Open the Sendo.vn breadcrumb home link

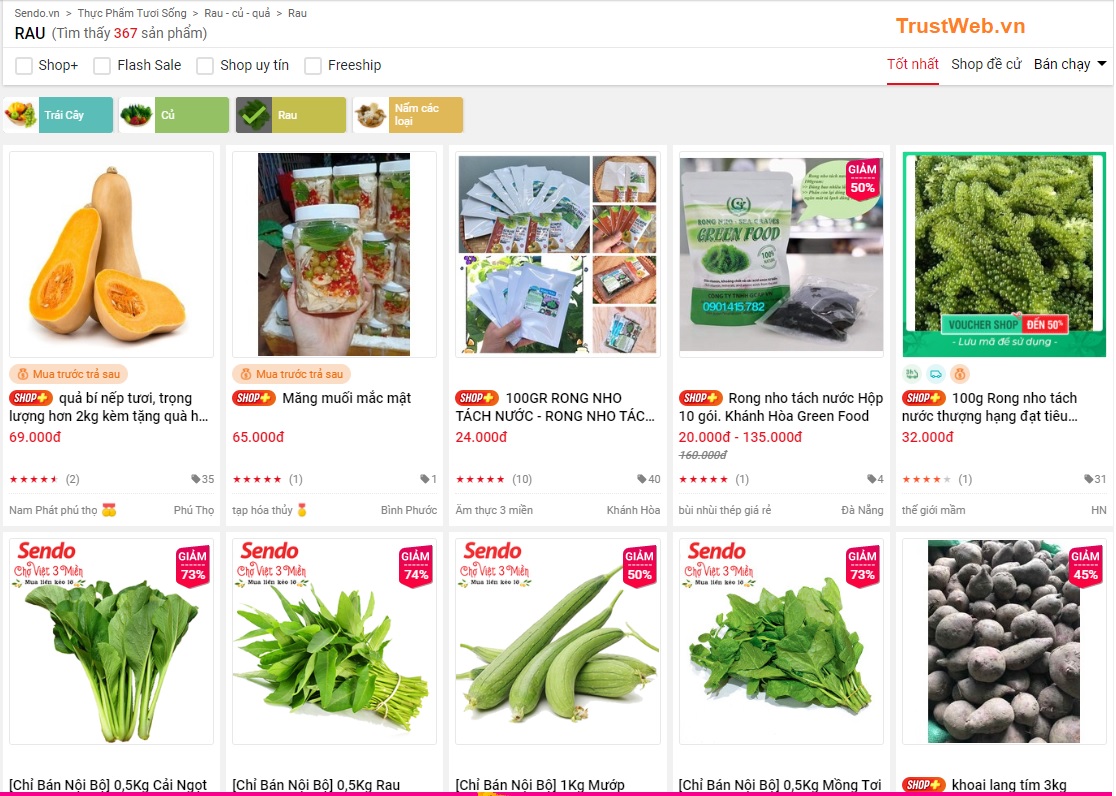pyautogui.click(x=37, y=13)
